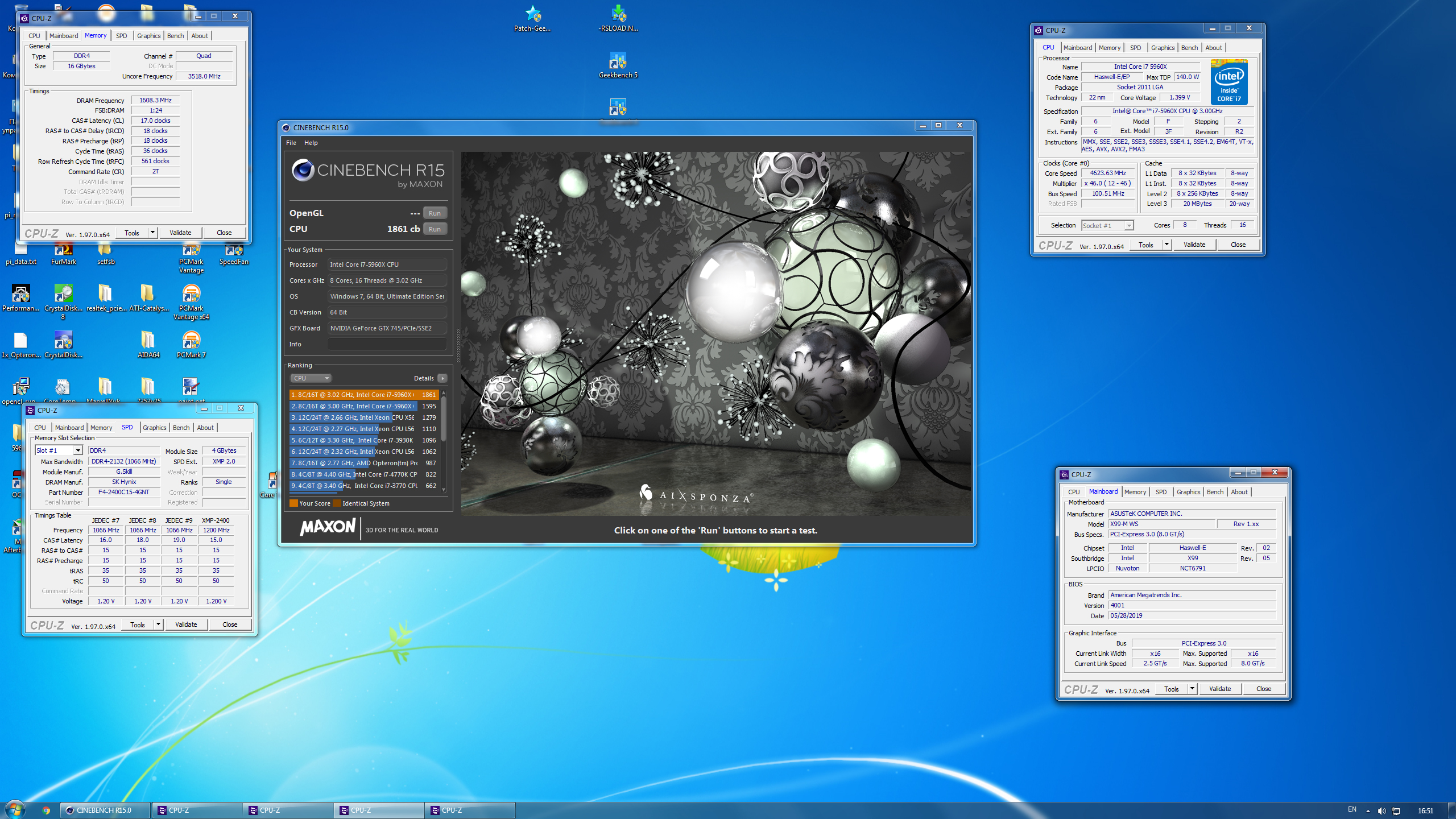Expand Tools arrow in Memory CPU-Z window
The image size is (1456, 819).
[x=152, y=233]
